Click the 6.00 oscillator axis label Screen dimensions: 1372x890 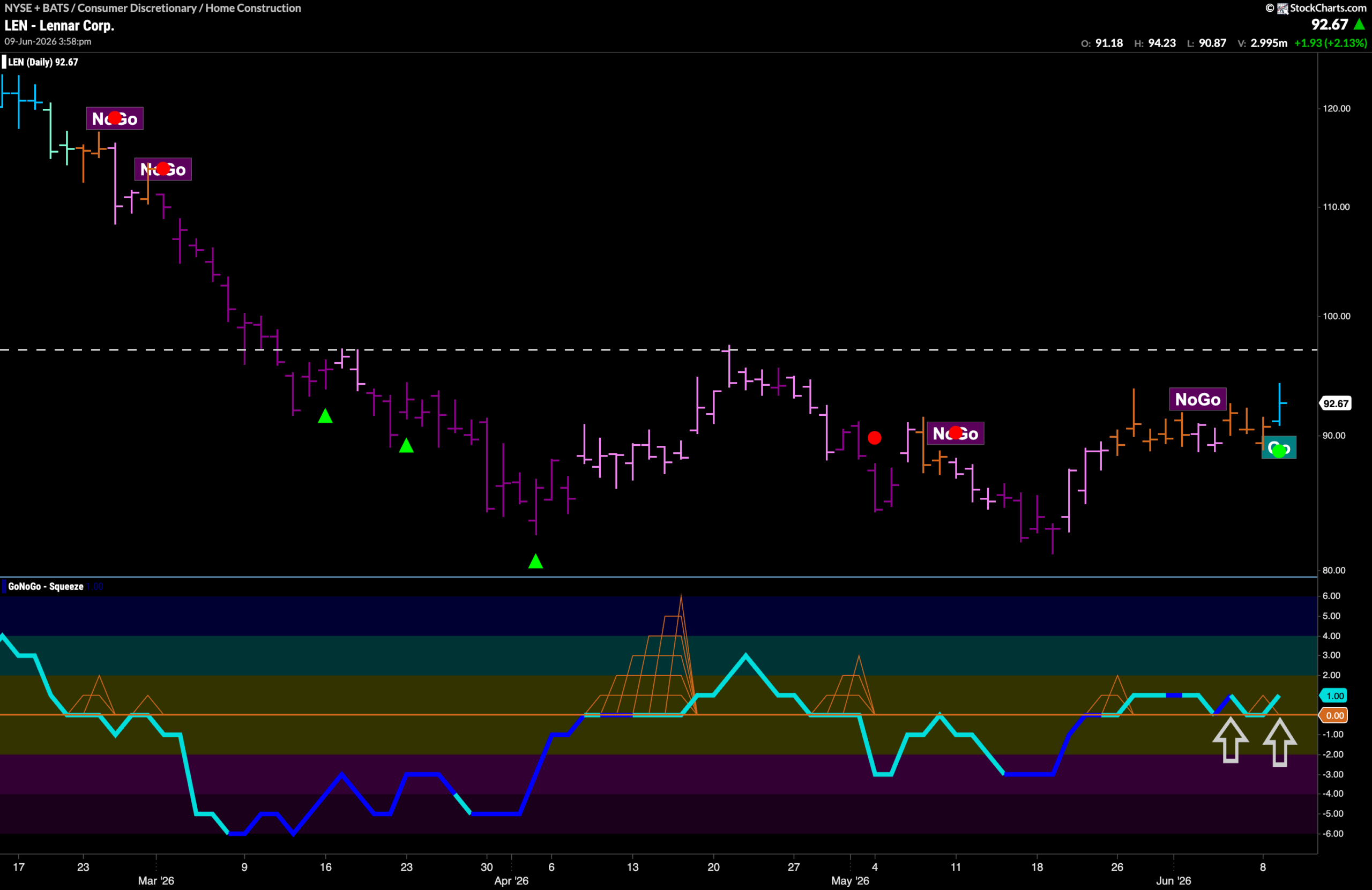click(1331, 596)
